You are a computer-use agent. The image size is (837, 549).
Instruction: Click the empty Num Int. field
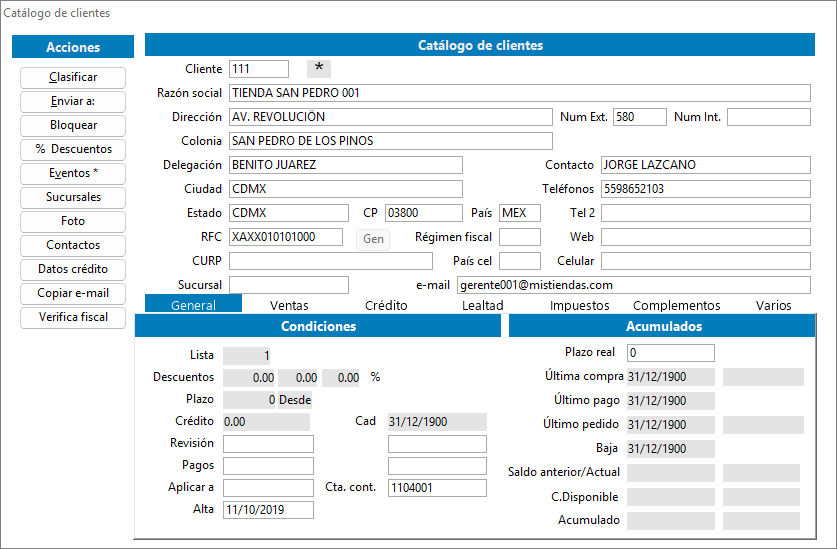point(769,117)
